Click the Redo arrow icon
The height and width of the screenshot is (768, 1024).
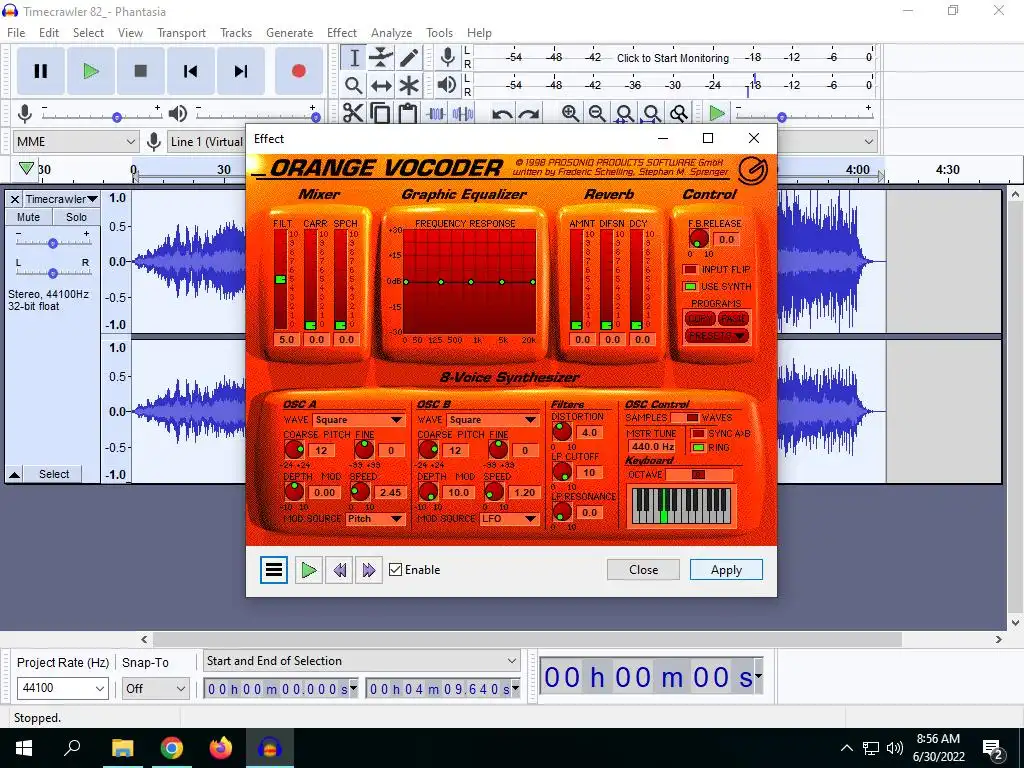[529, 114]
